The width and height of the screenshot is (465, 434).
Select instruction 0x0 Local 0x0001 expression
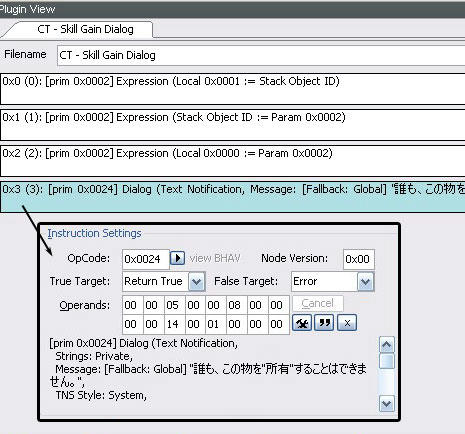233,89
